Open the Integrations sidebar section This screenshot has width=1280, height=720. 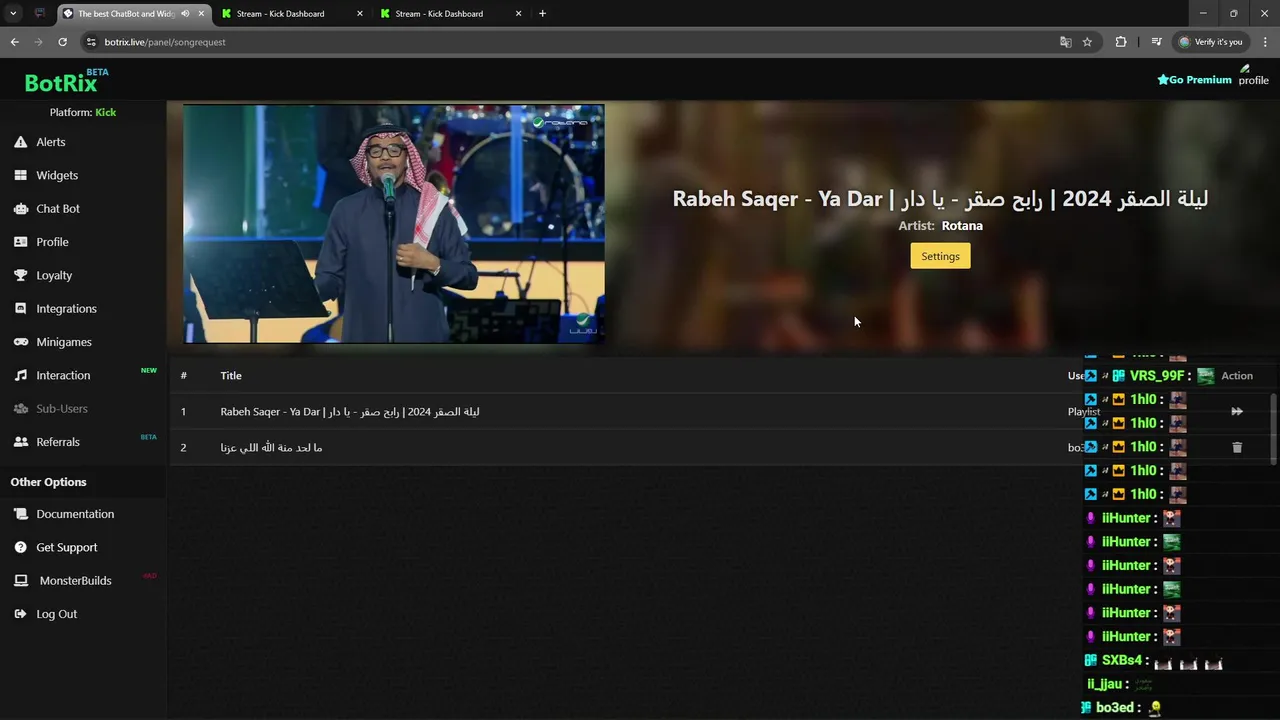[x=66, y=309]
